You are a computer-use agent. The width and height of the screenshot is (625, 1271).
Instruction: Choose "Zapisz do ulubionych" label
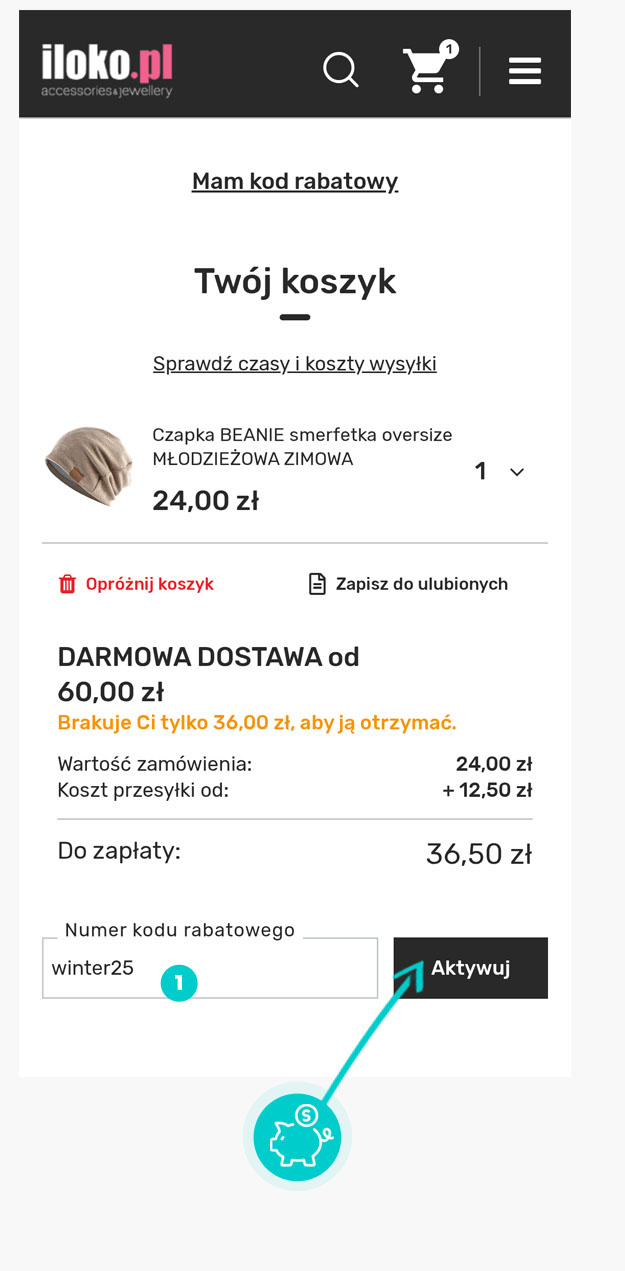coord(421,584)
